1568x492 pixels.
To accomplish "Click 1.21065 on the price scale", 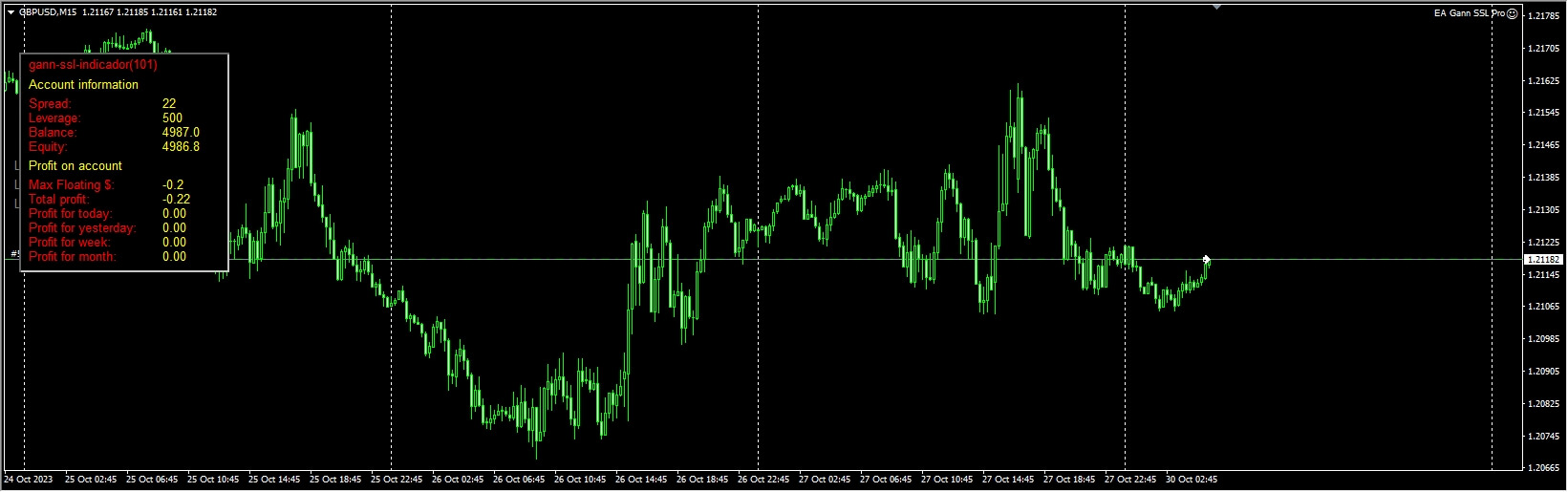I will point(1544,307).
